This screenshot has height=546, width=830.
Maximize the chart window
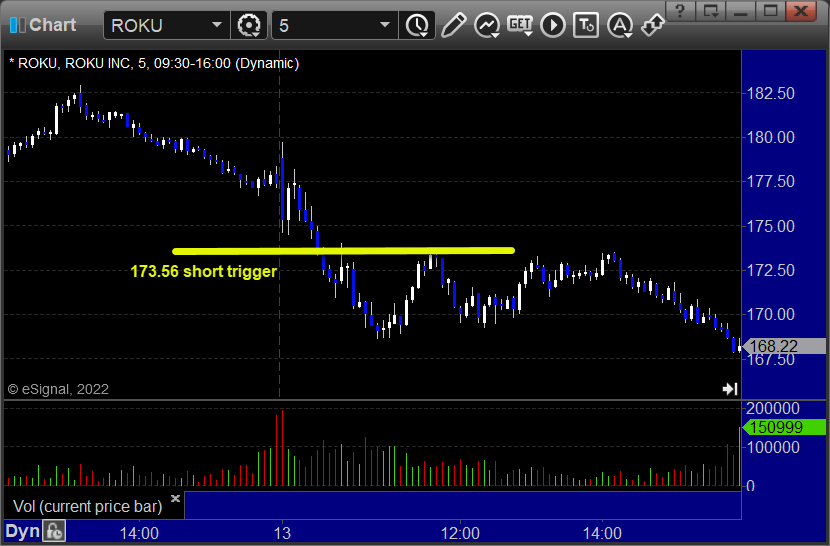click(770, 11)
